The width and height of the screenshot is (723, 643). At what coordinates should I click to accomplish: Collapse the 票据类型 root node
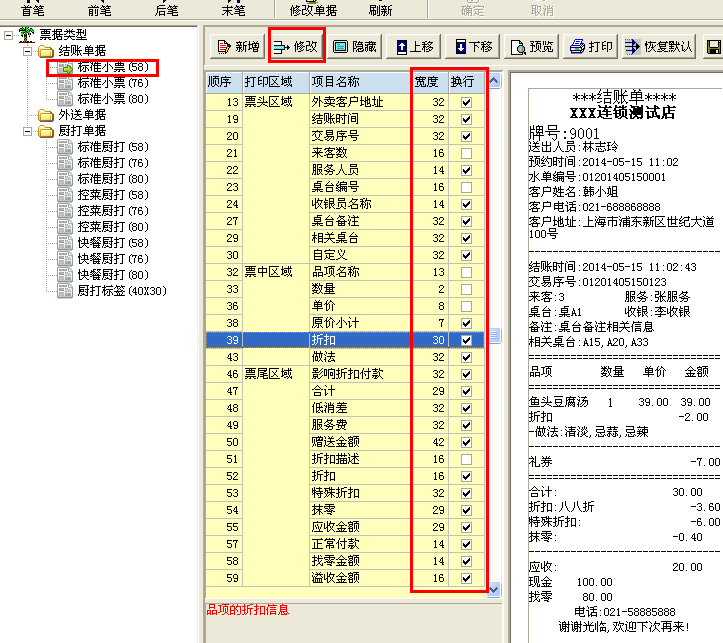coord(9,35)
